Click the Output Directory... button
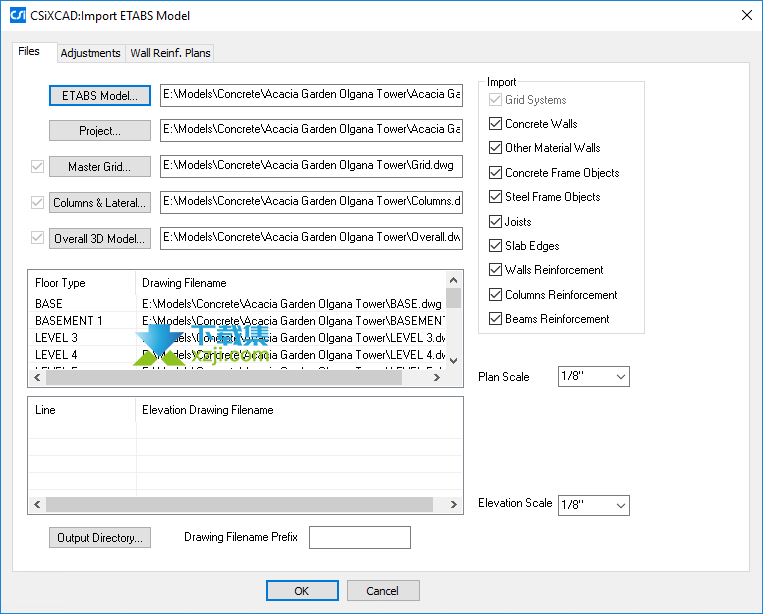Image resolution: width=763 pixels, height=614 pixels. (100, 538)
